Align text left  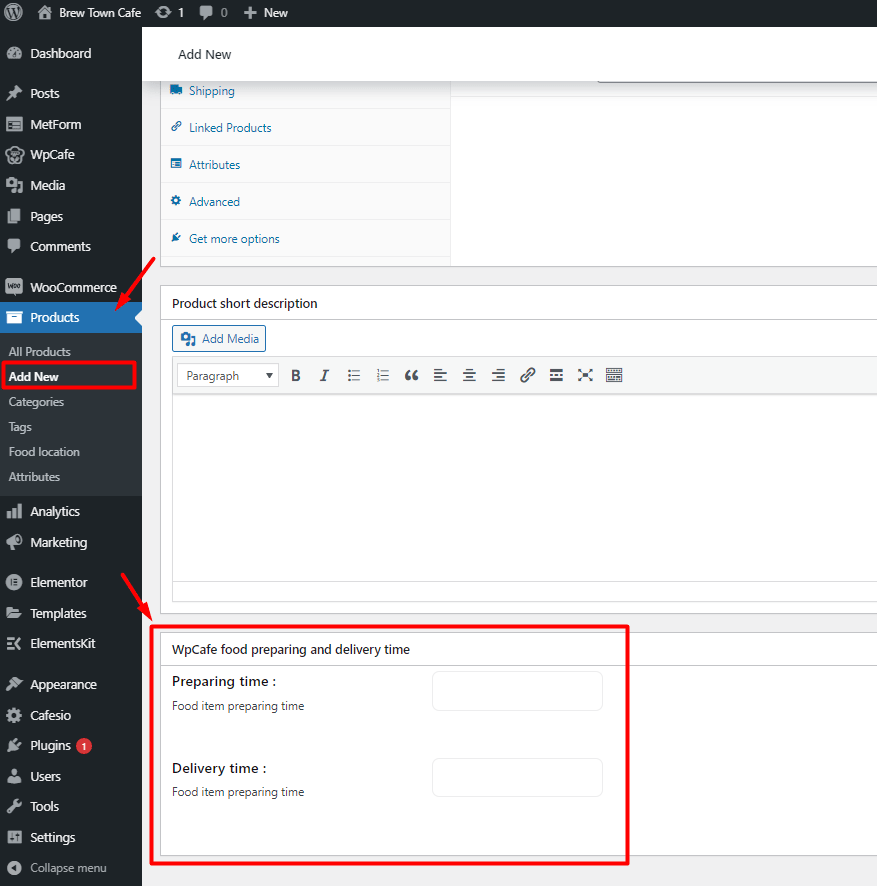click(x=440, y=376)
